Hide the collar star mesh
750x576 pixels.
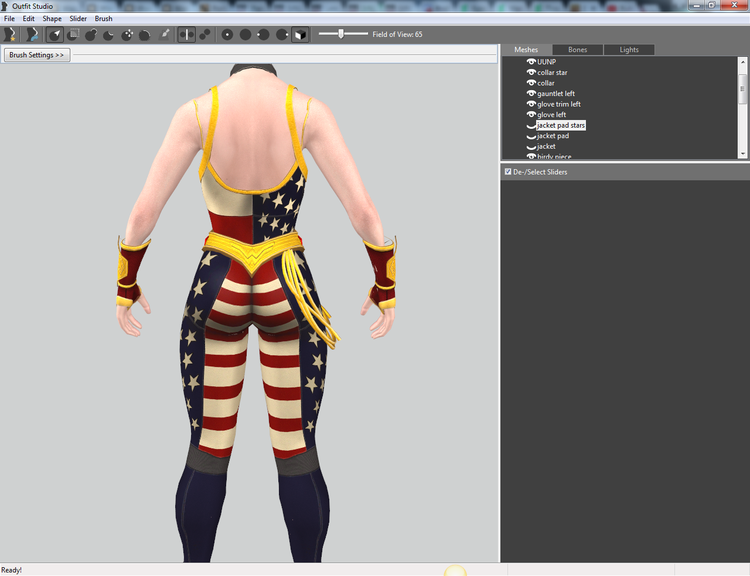pyautogui.click(x=531, y=72)
